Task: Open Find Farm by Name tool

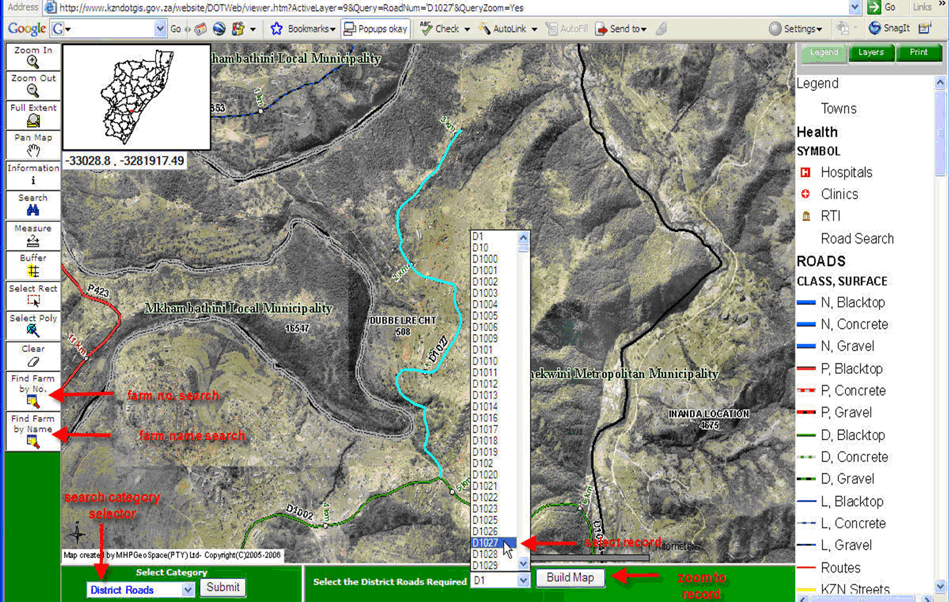Action: [33, 431]
